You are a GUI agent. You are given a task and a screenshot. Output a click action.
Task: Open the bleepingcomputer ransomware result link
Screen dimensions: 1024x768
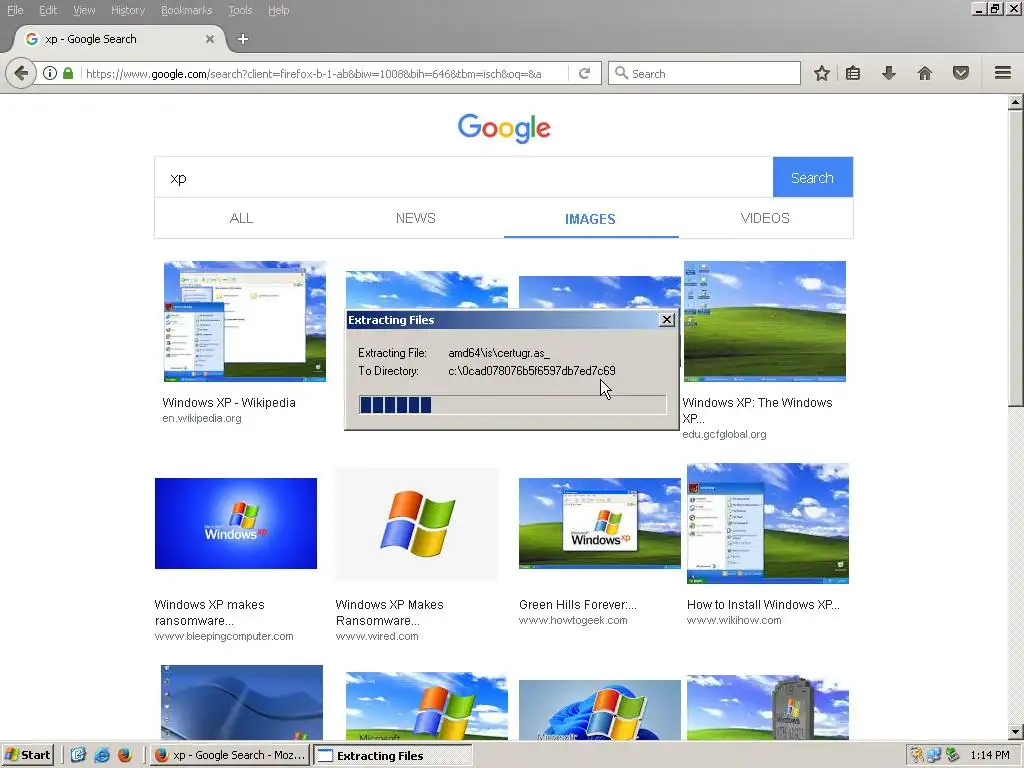click(210, 613)
